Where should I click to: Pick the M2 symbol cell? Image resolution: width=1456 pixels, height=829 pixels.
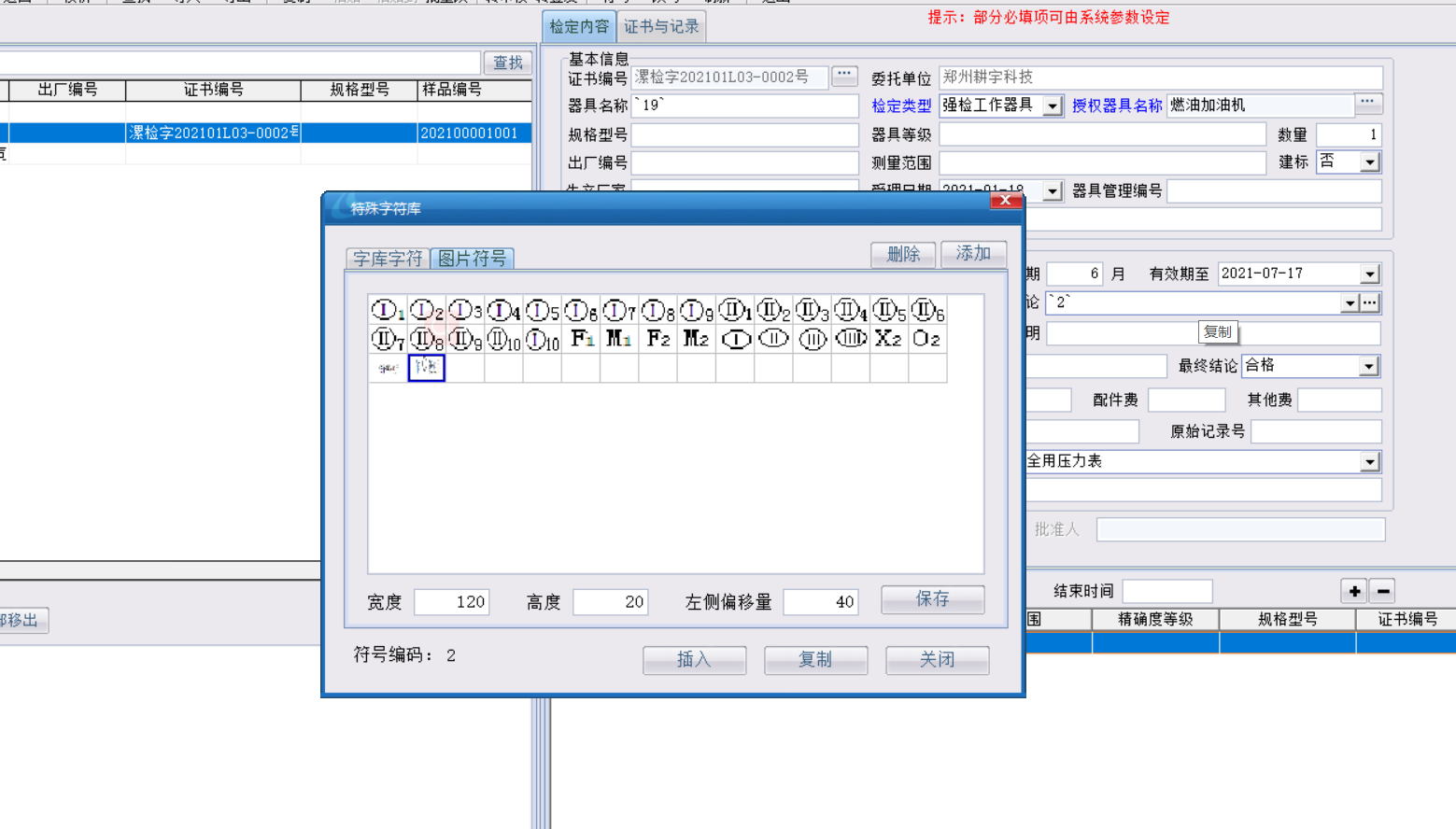(696, 338)
